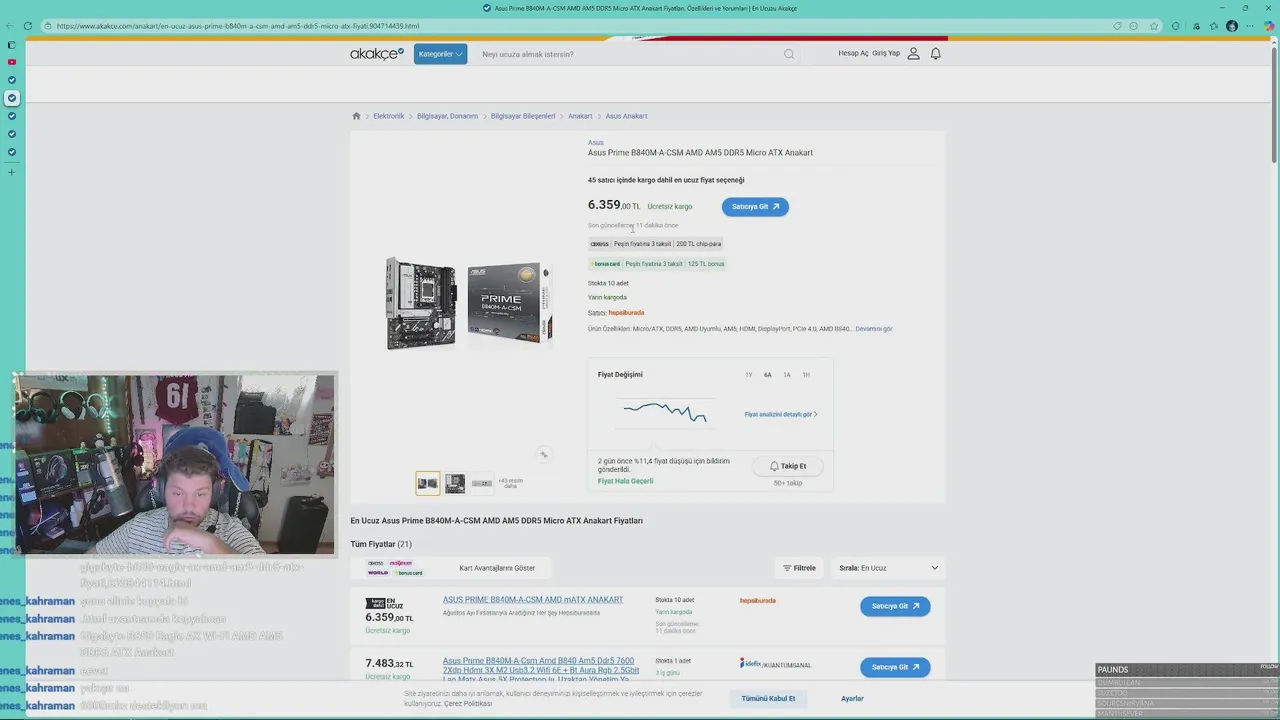1280x720 pixels.
Task: Accept cookies with Tümünü Kabul Et
Action: pyautogui.click(x=768, y=699)
